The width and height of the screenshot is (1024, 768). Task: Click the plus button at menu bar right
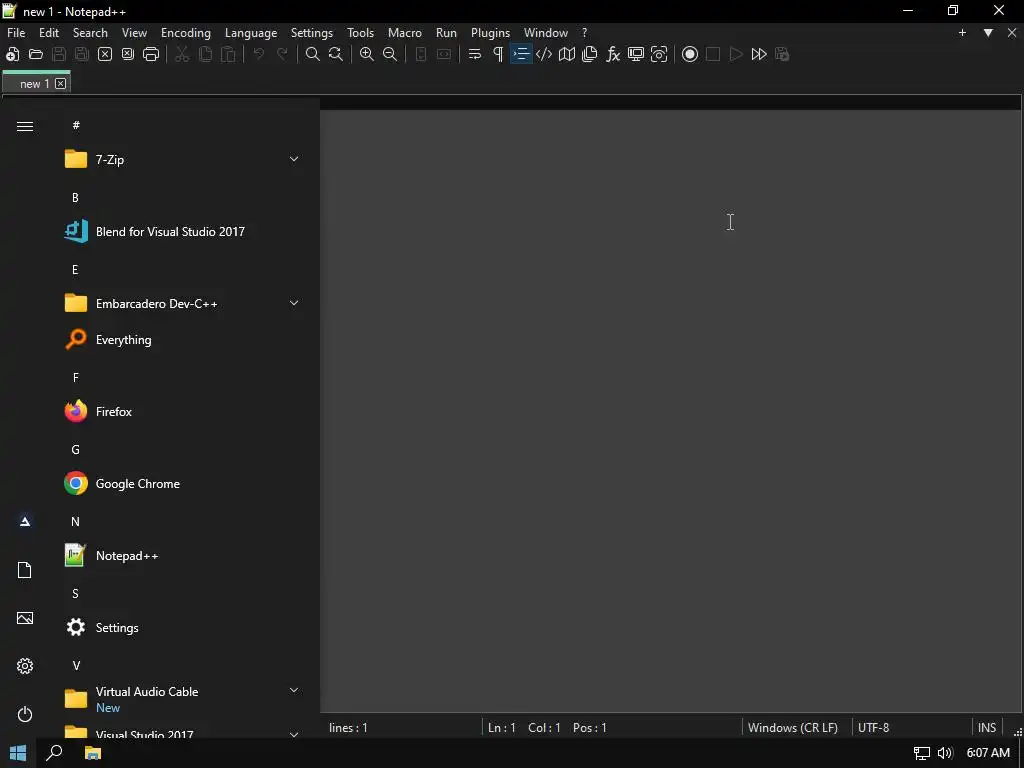coord(962,33)
